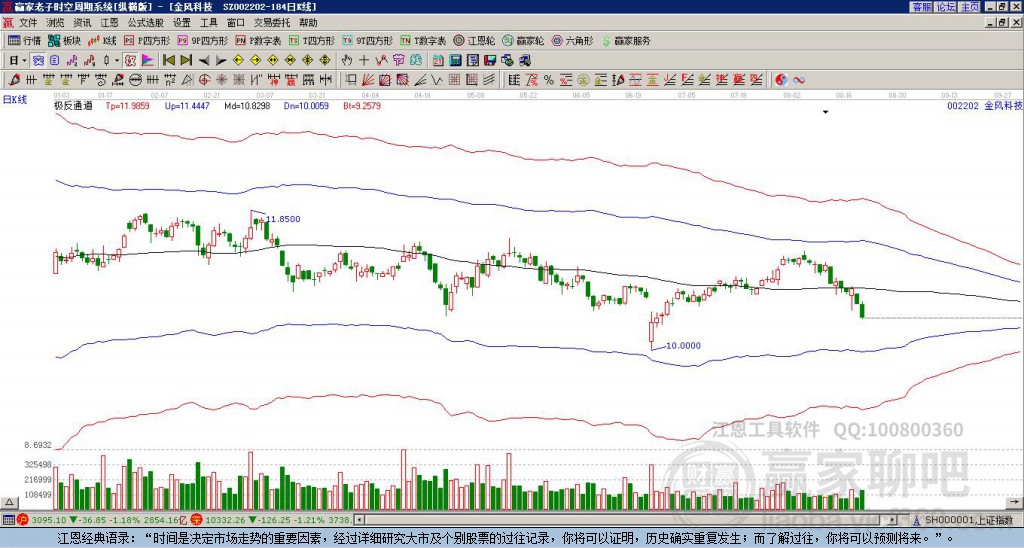Click the black left arrow icon
The image size is (1024, 548).
[x=204, y=61]
